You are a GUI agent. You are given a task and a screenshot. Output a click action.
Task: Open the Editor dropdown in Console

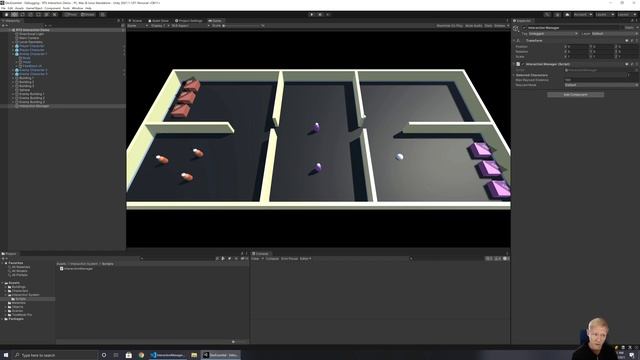pyautogui.click(x=306, y=258)
